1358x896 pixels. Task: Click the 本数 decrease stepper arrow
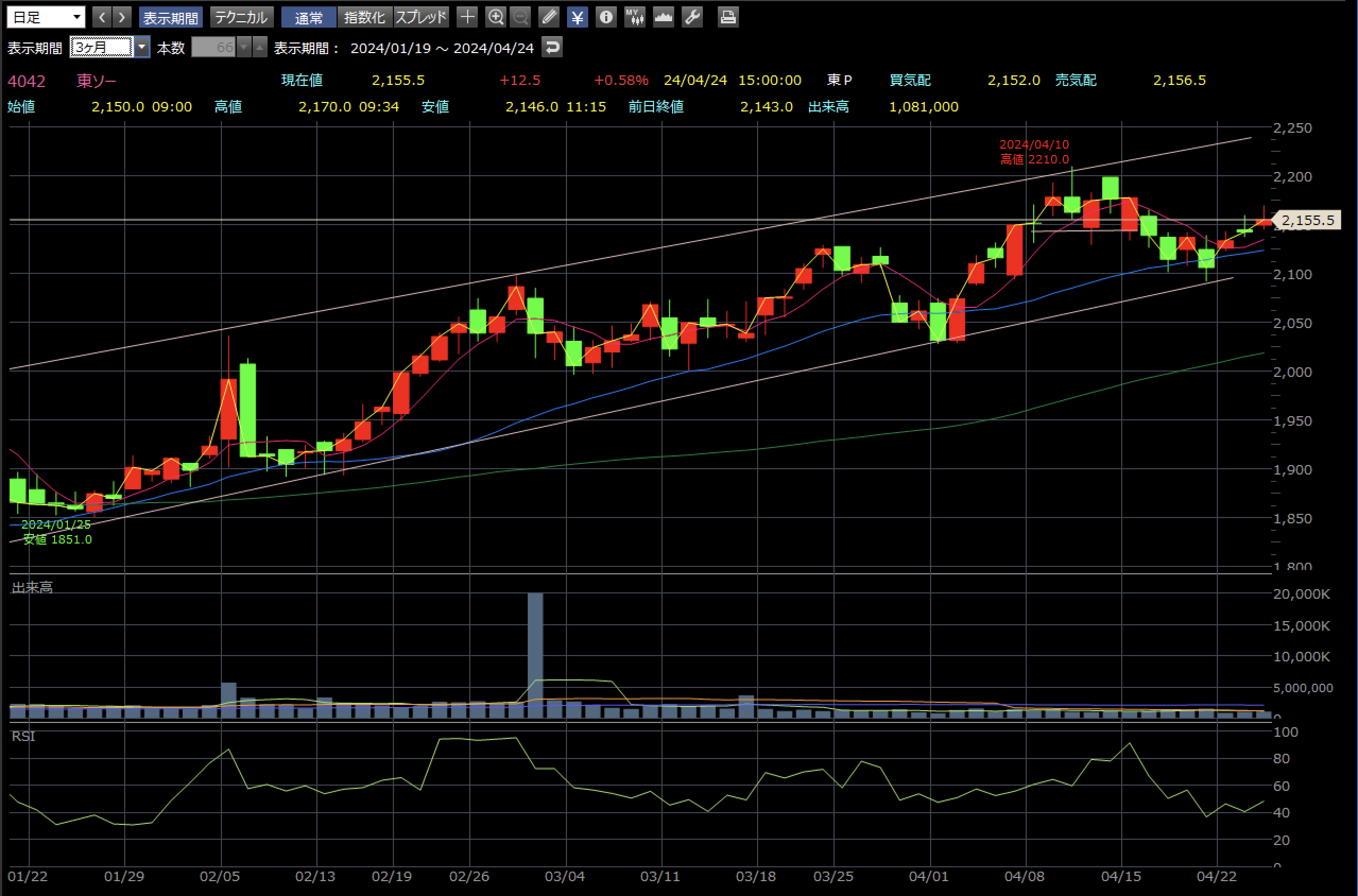point(244,47)
